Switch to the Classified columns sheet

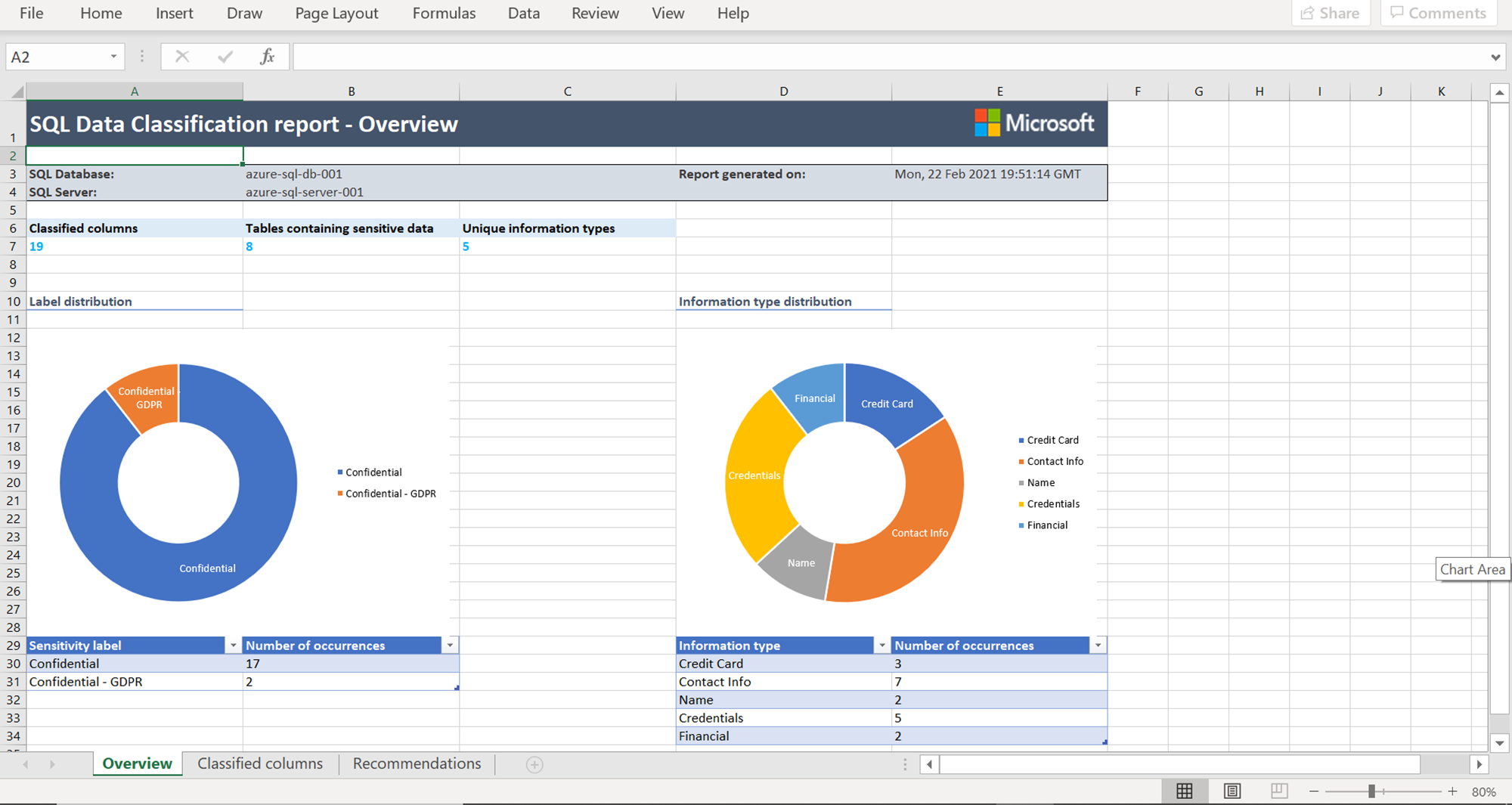[x=260, y=763]
